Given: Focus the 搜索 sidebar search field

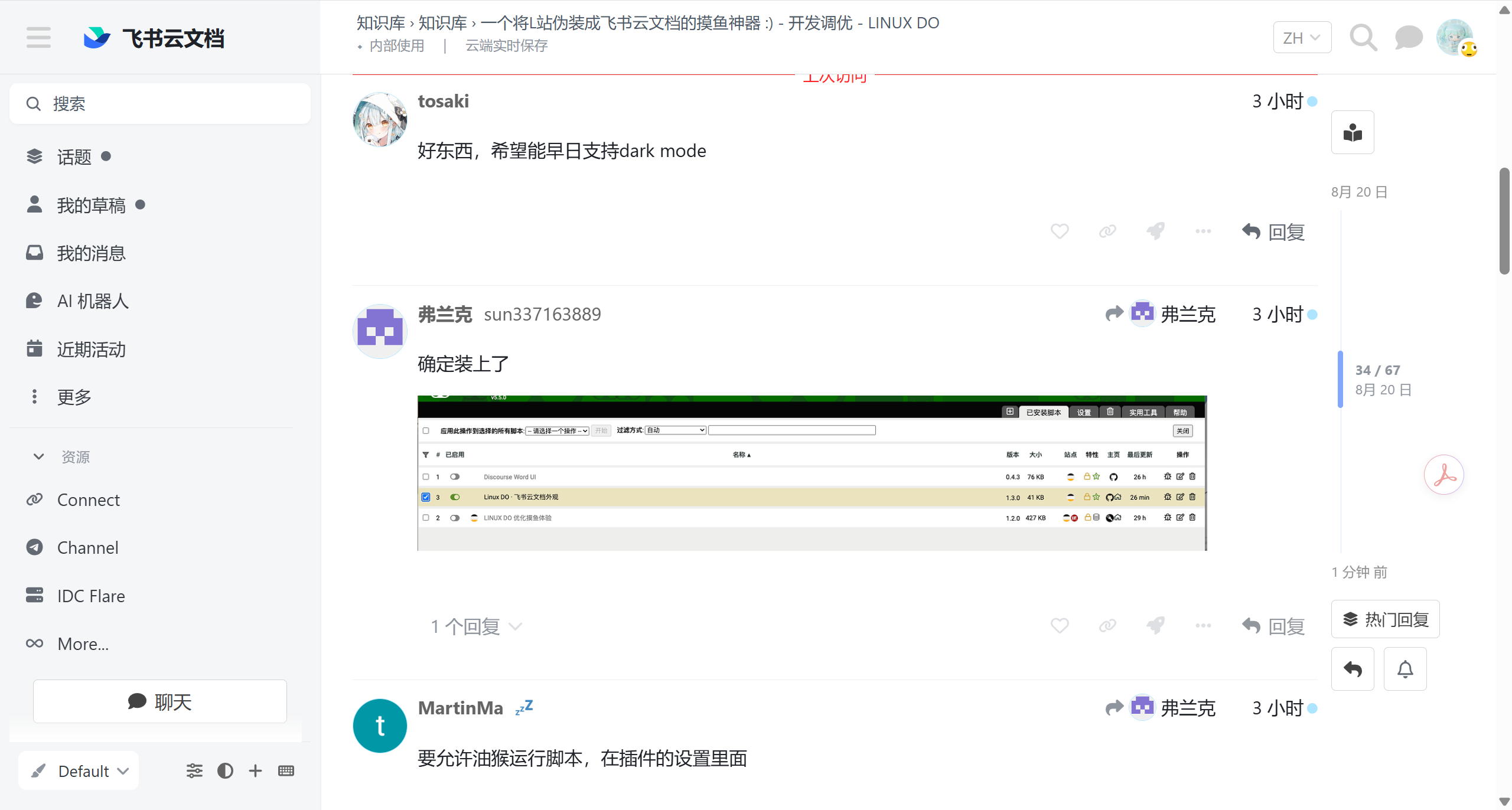Looking at the screenshot, I should click(160, 104).
